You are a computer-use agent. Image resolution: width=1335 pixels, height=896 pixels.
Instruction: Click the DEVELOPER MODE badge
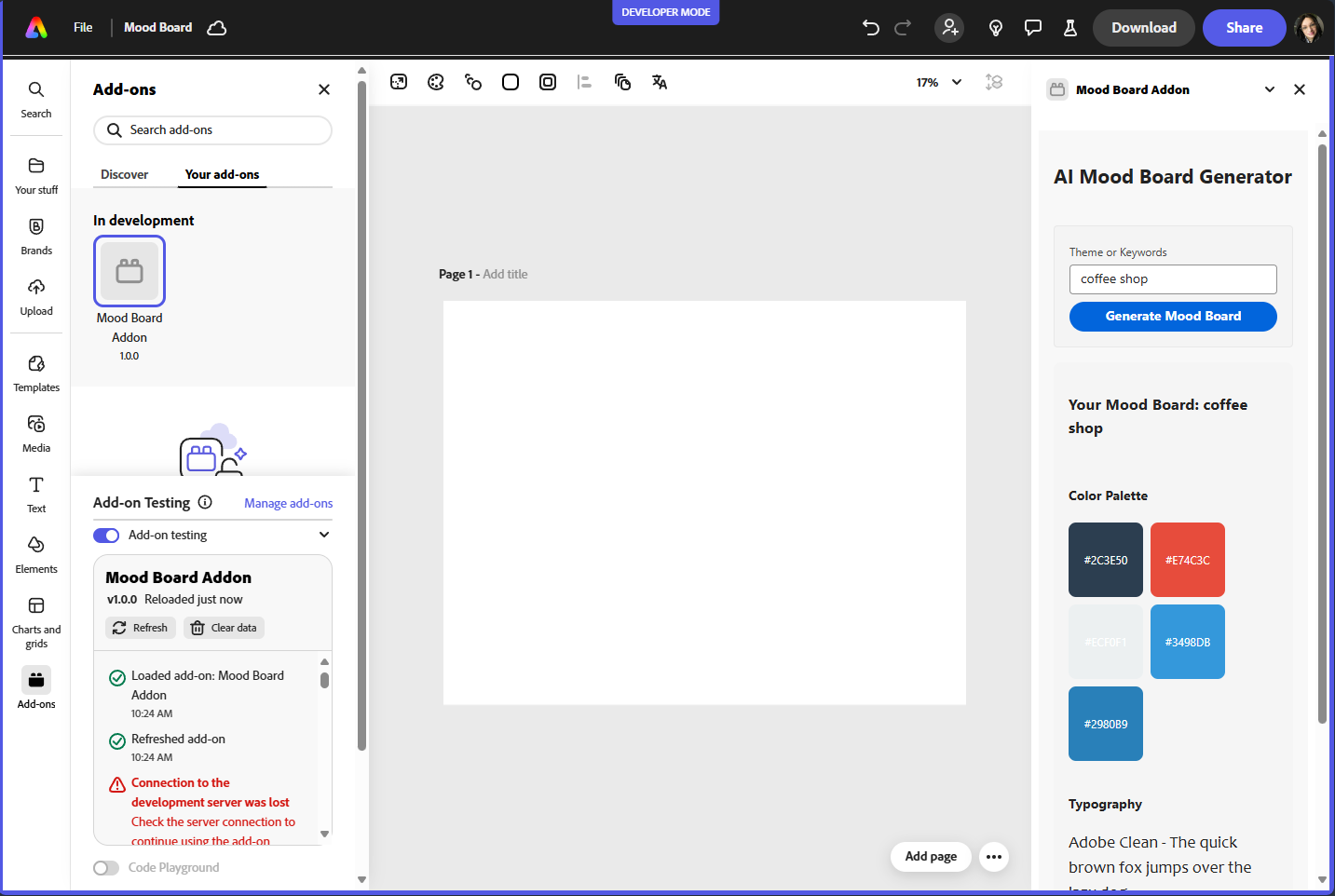tap(666, 12)
